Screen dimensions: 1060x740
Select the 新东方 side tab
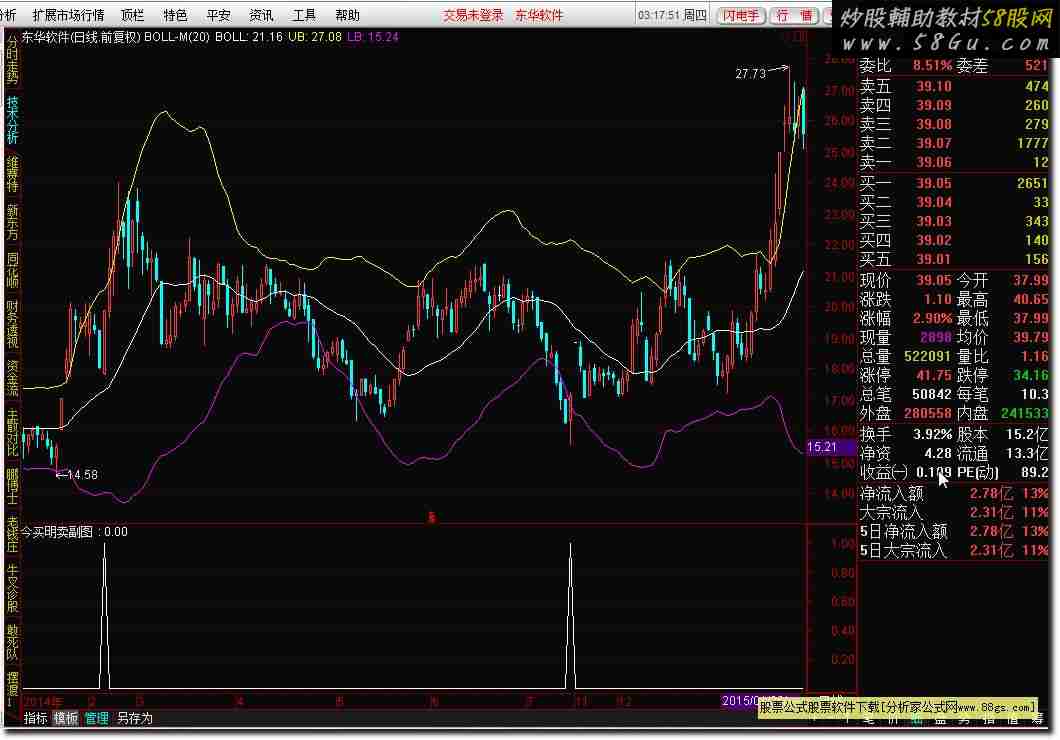click(x=12, y=222)
